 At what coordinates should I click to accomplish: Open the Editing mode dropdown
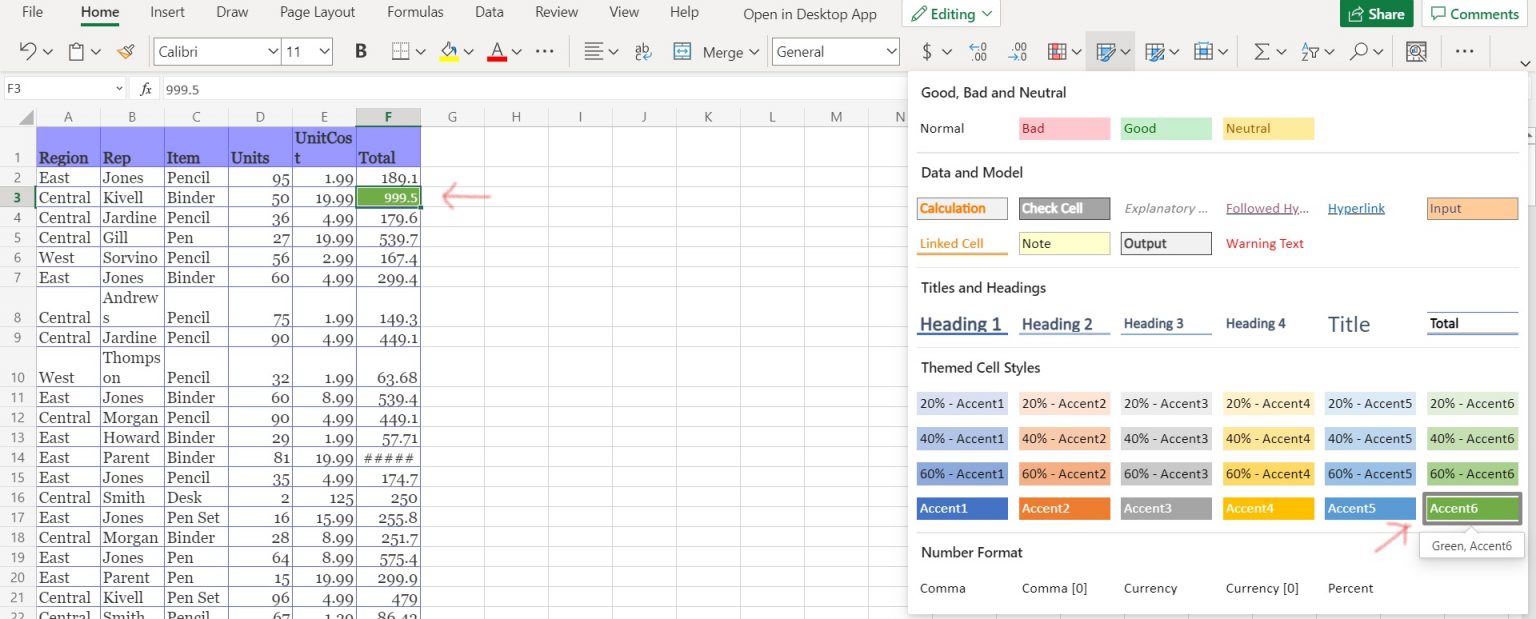coord(951,14)
